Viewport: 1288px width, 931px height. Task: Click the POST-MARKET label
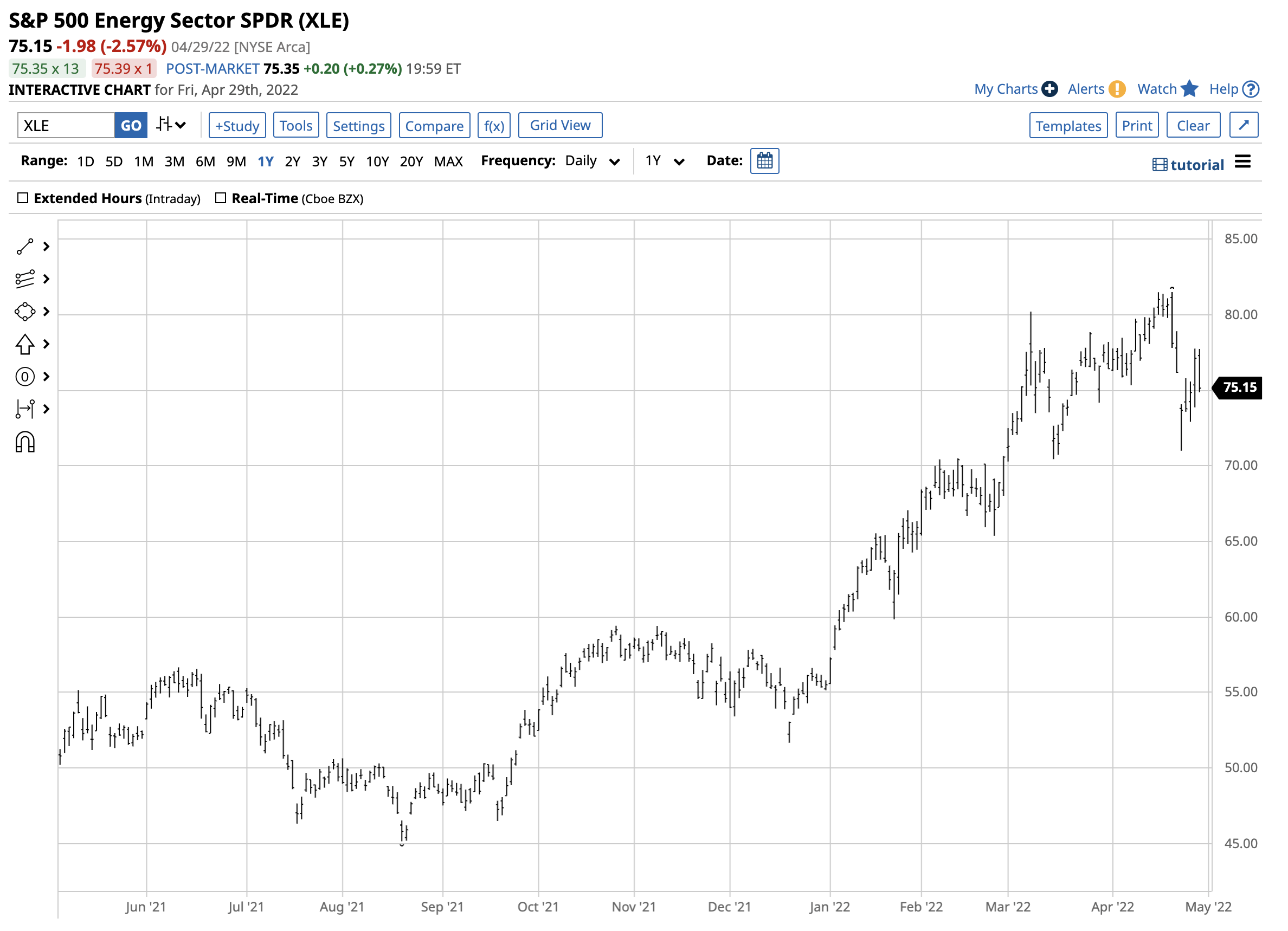[x=213, y=69]
